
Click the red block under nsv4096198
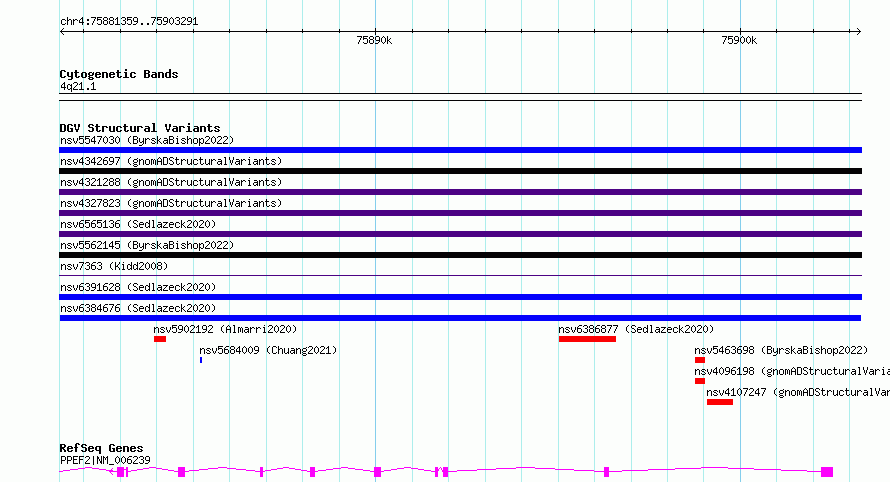point(700,381)
